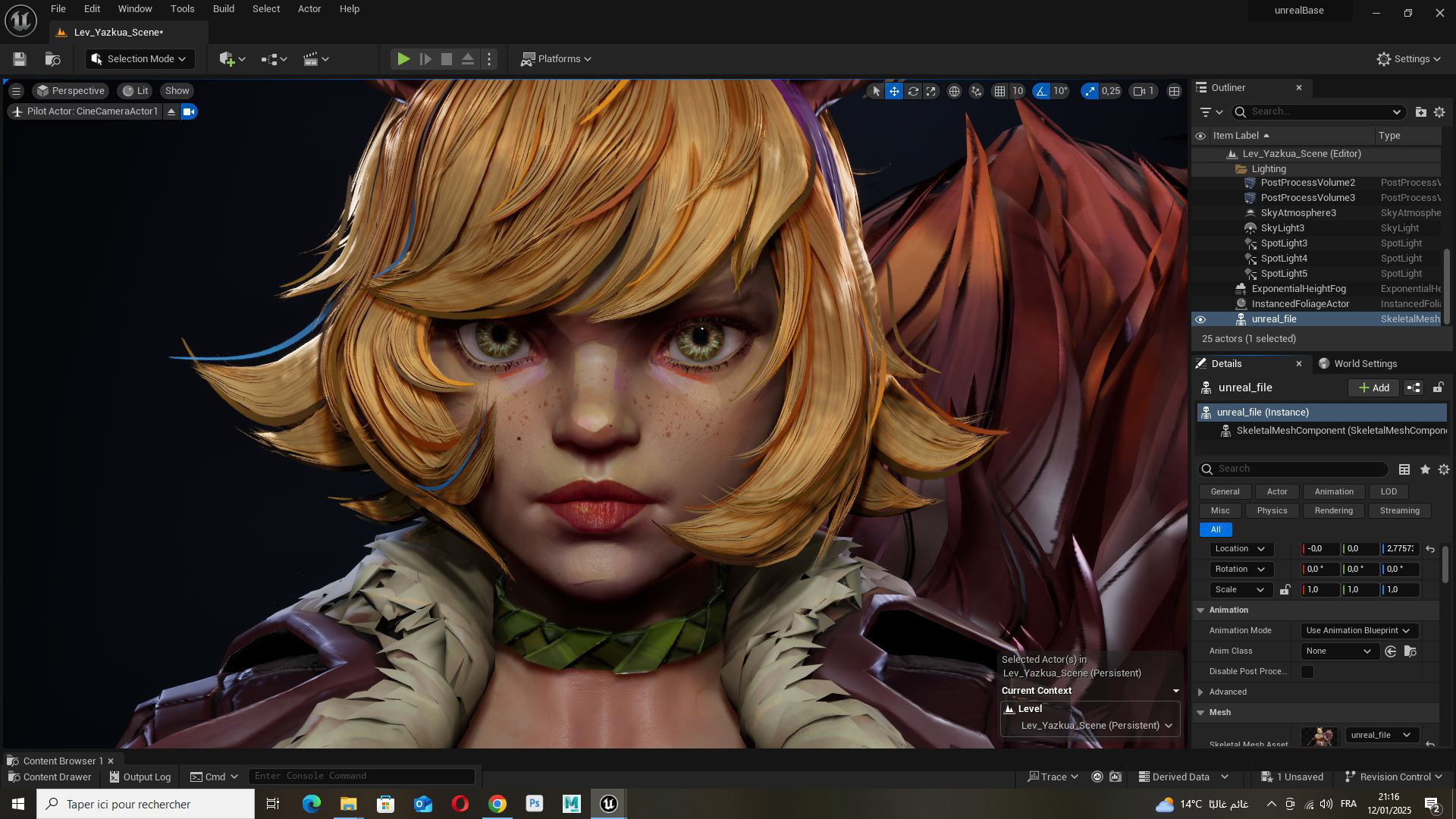Open camera speed setting
The width and height of the screenshot is (1456, 819).
(1144, 91)
